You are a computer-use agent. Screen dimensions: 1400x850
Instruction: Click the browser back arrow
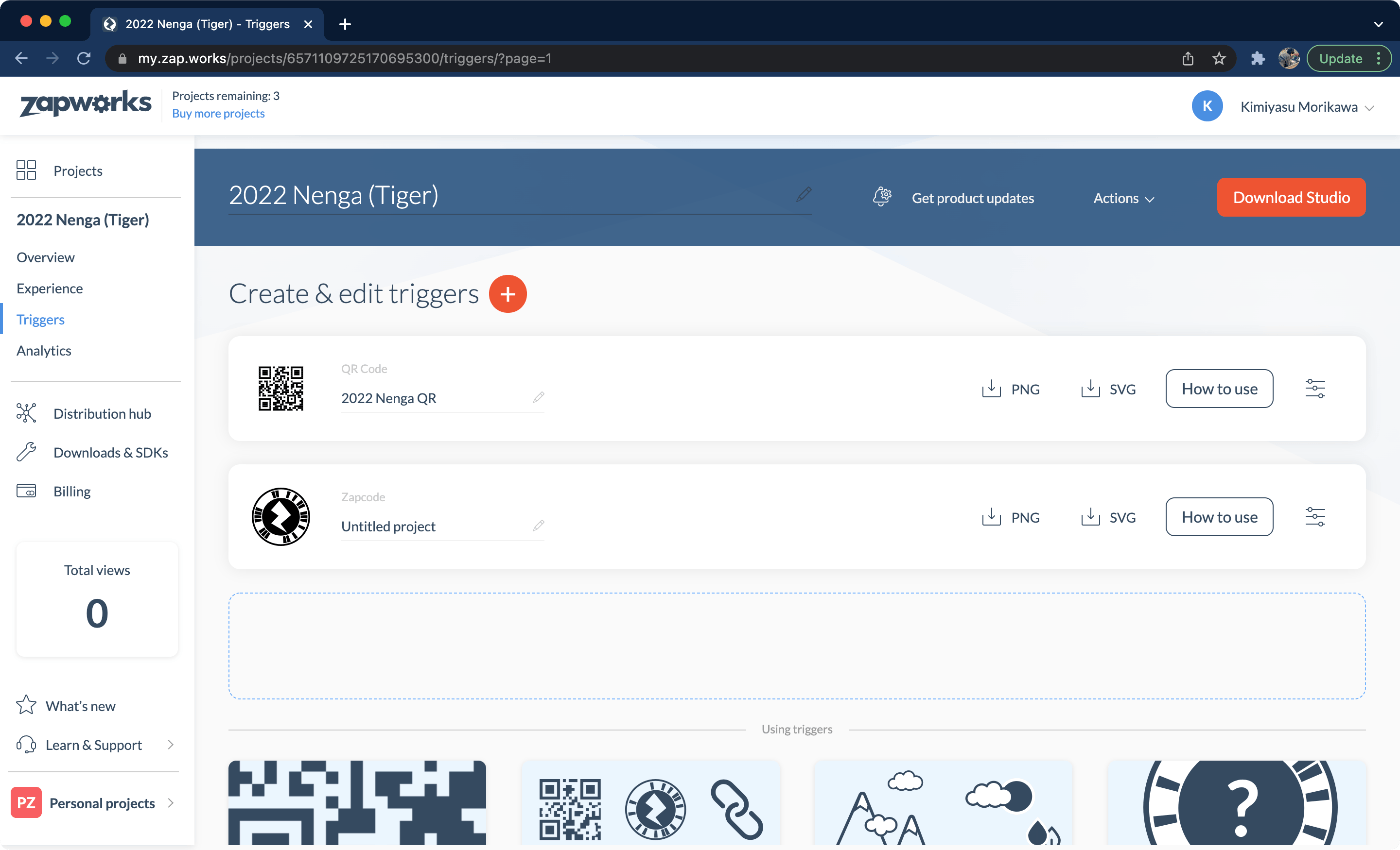click(x=21, y=58)
